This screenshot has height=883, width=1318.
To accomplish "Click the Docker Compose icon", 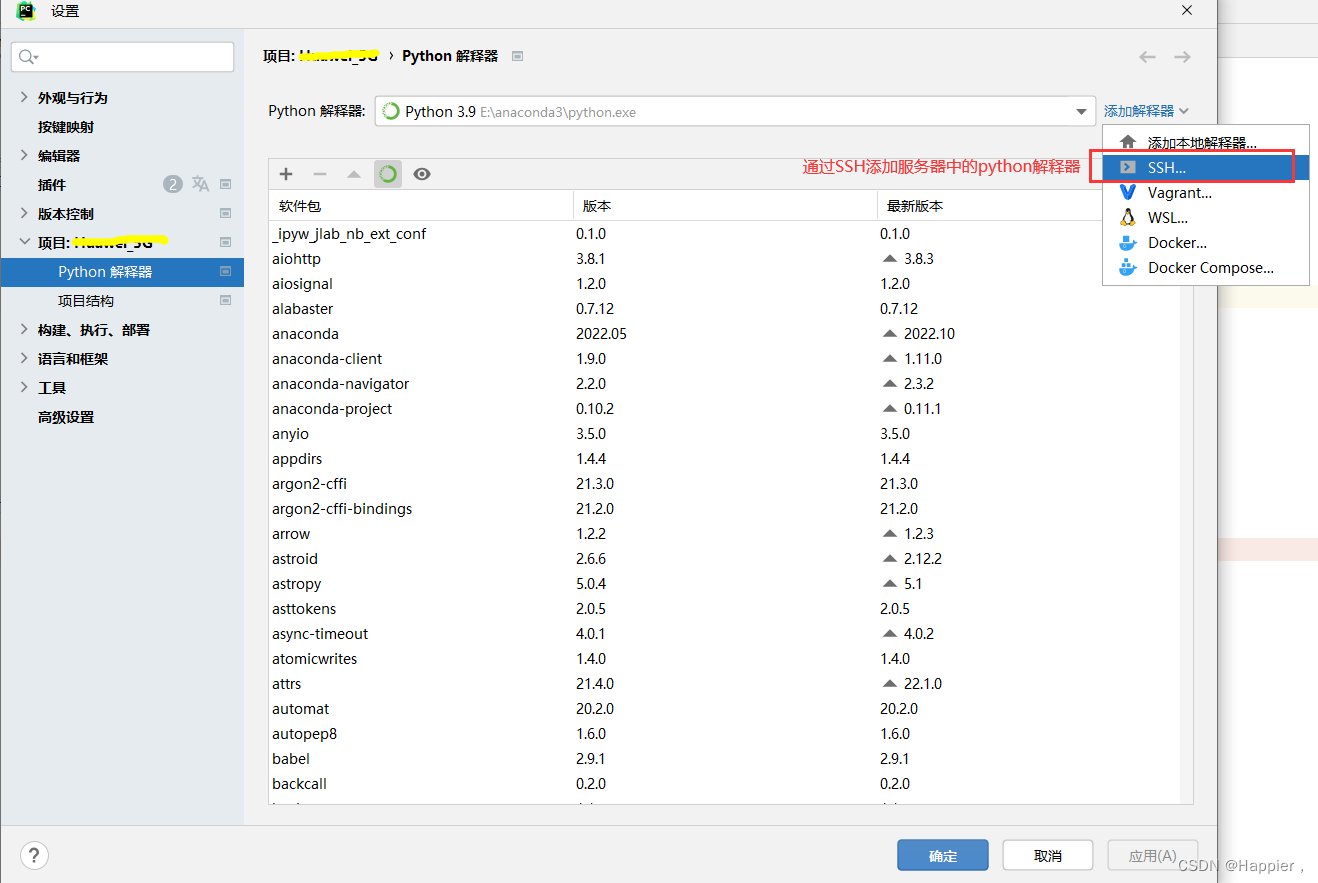I will tap(1128, 267).
